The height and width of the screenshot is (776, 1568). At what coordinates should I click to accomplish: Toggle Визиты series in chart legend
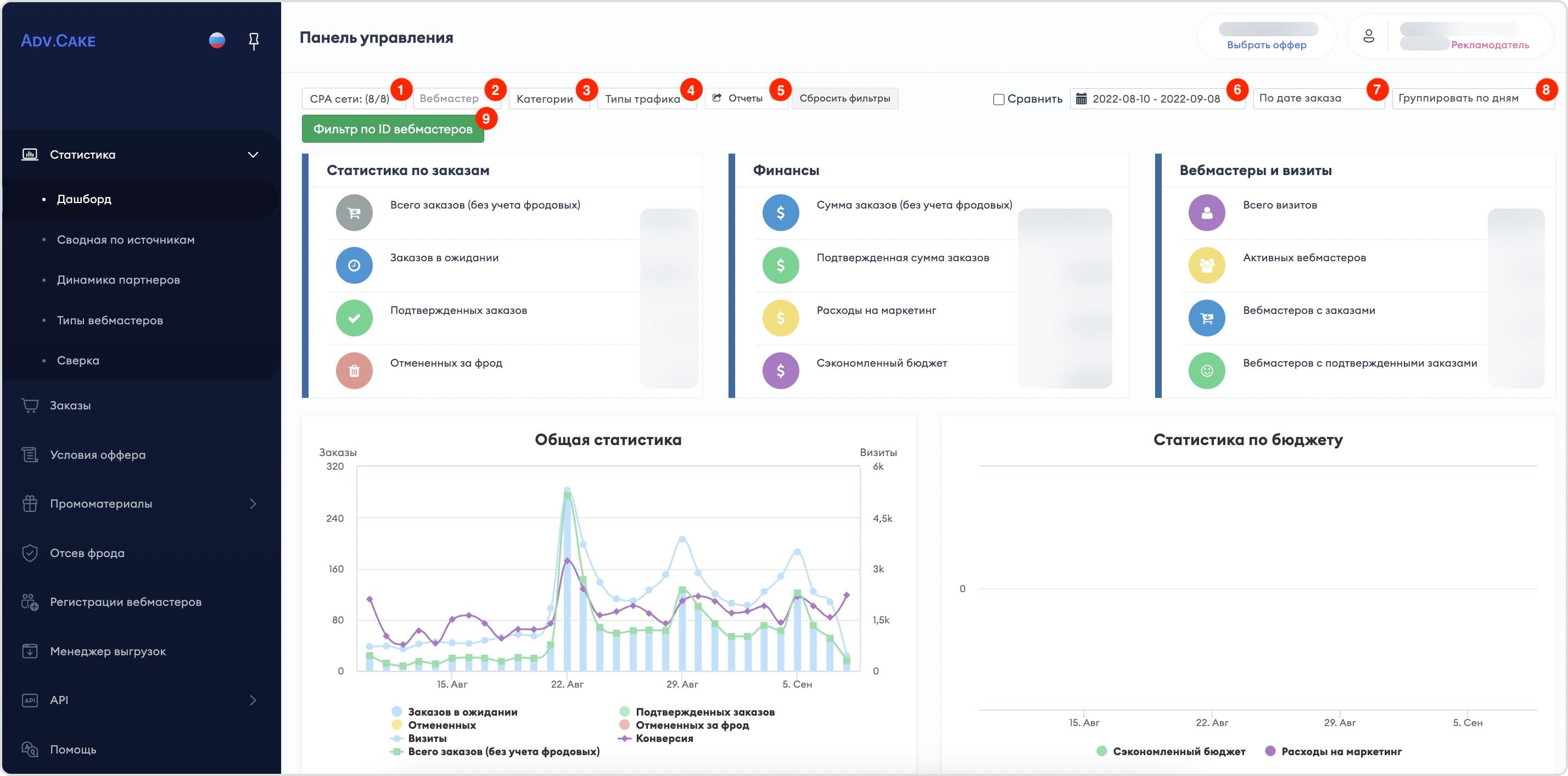point(419,738)
